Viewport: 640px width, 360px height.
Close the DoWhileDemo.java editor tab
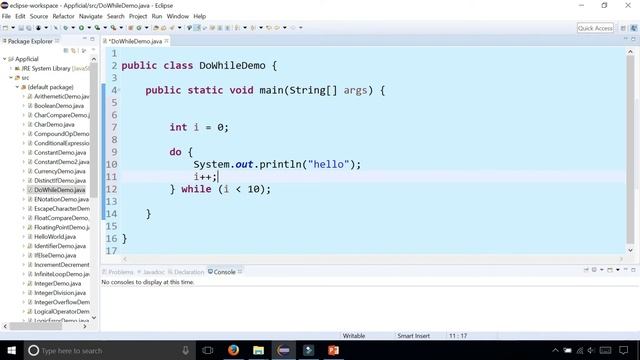coord(166,41)
